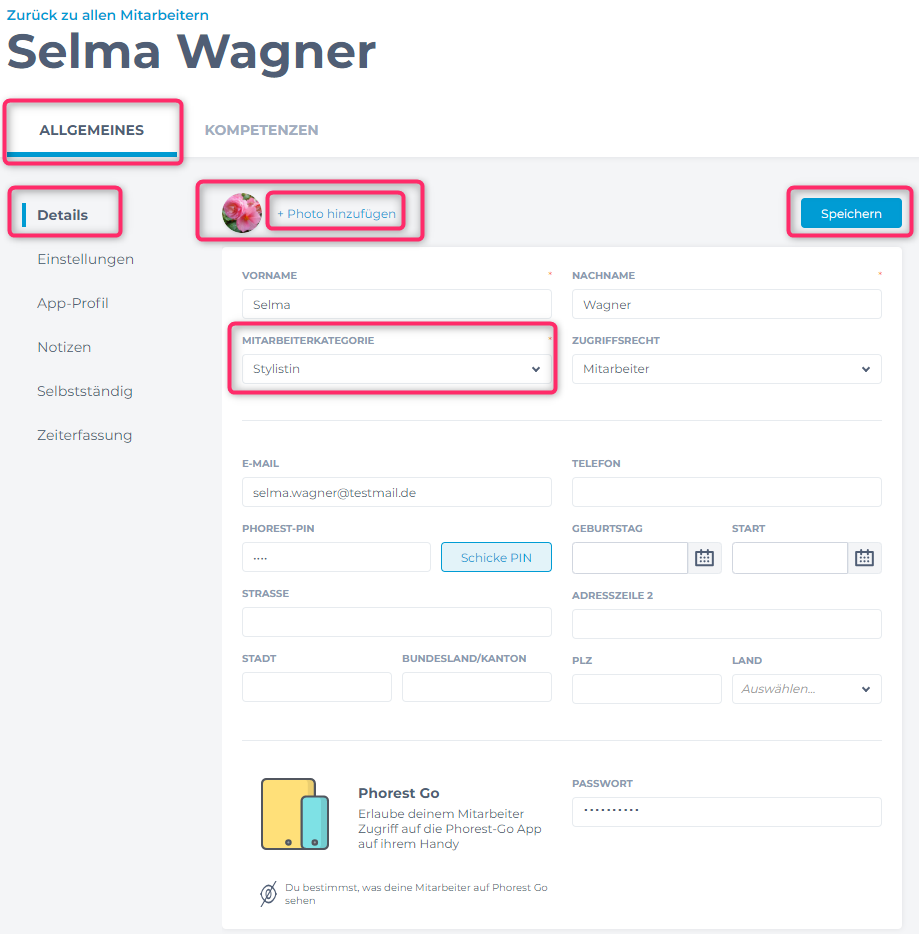919x934 pixels.
Task: Open the Notizen sidebar item
Action: coord(64,347)
